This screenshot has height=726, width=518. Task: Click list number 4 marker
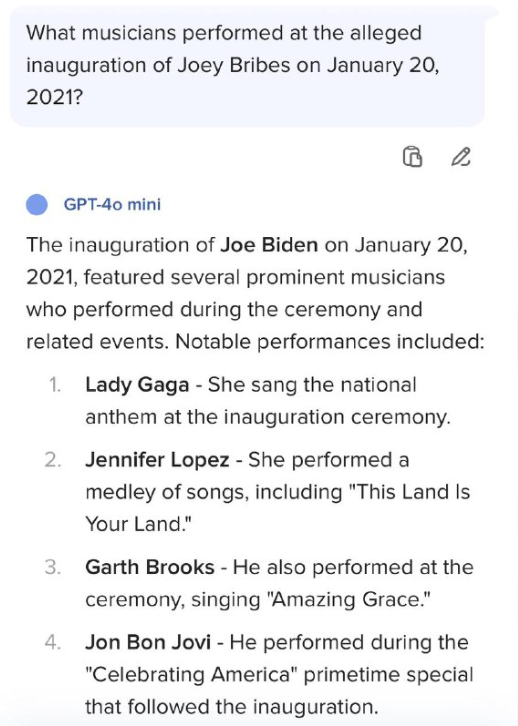coord(53,643)
